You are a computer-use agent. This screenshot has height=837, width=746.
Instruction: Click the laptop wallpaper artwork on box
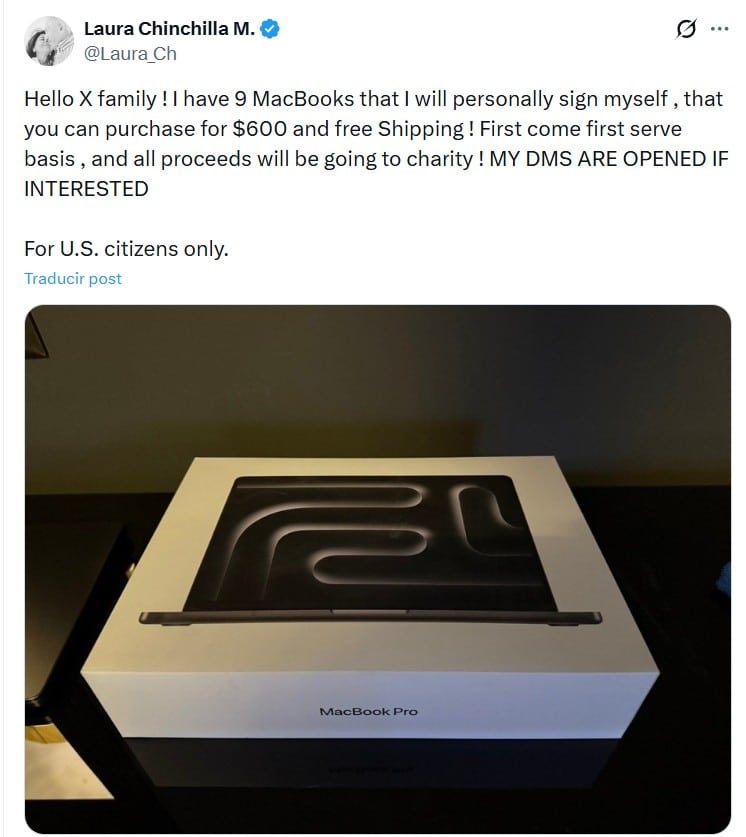371,543
